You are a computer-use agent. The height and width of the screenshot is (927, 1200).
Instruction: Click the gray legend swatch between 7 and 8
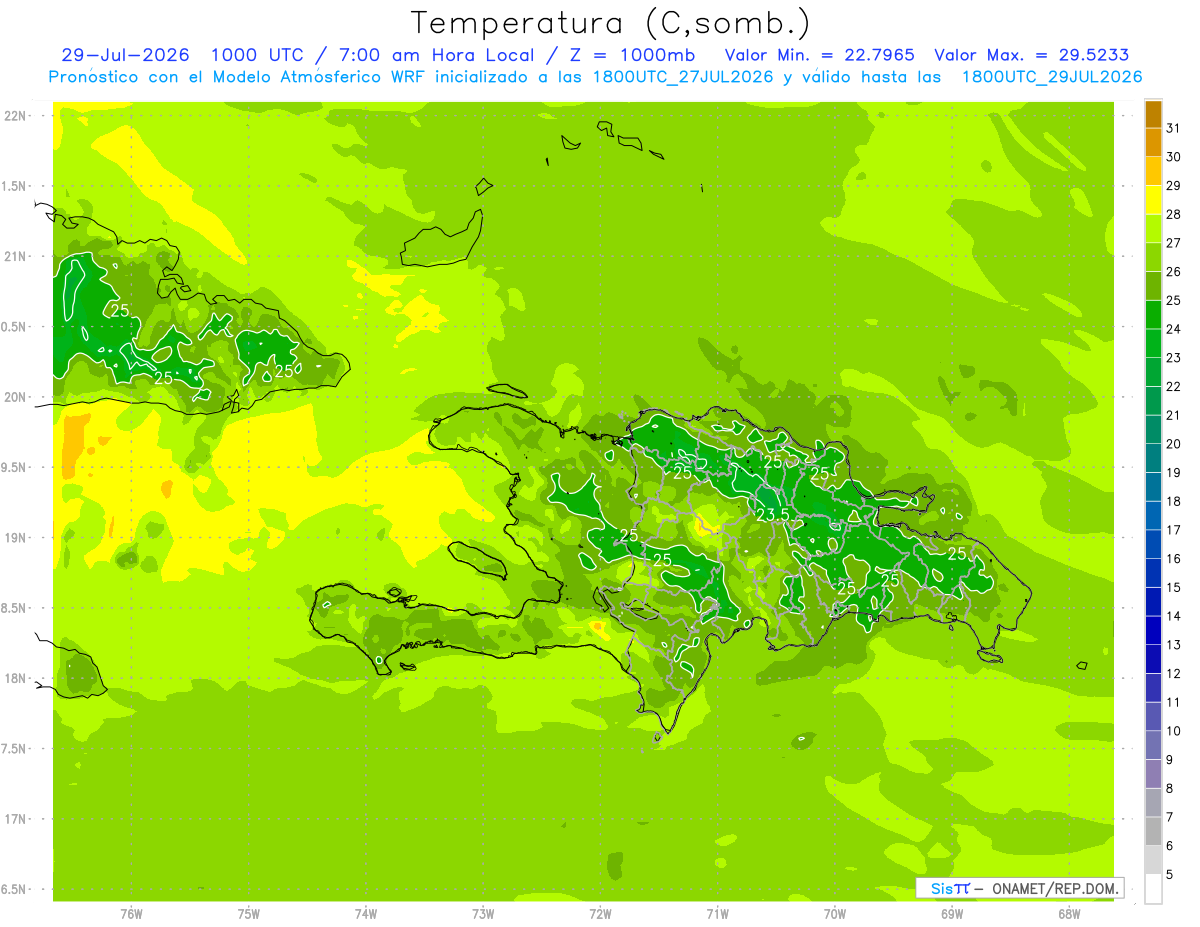tap(1153, 803)
